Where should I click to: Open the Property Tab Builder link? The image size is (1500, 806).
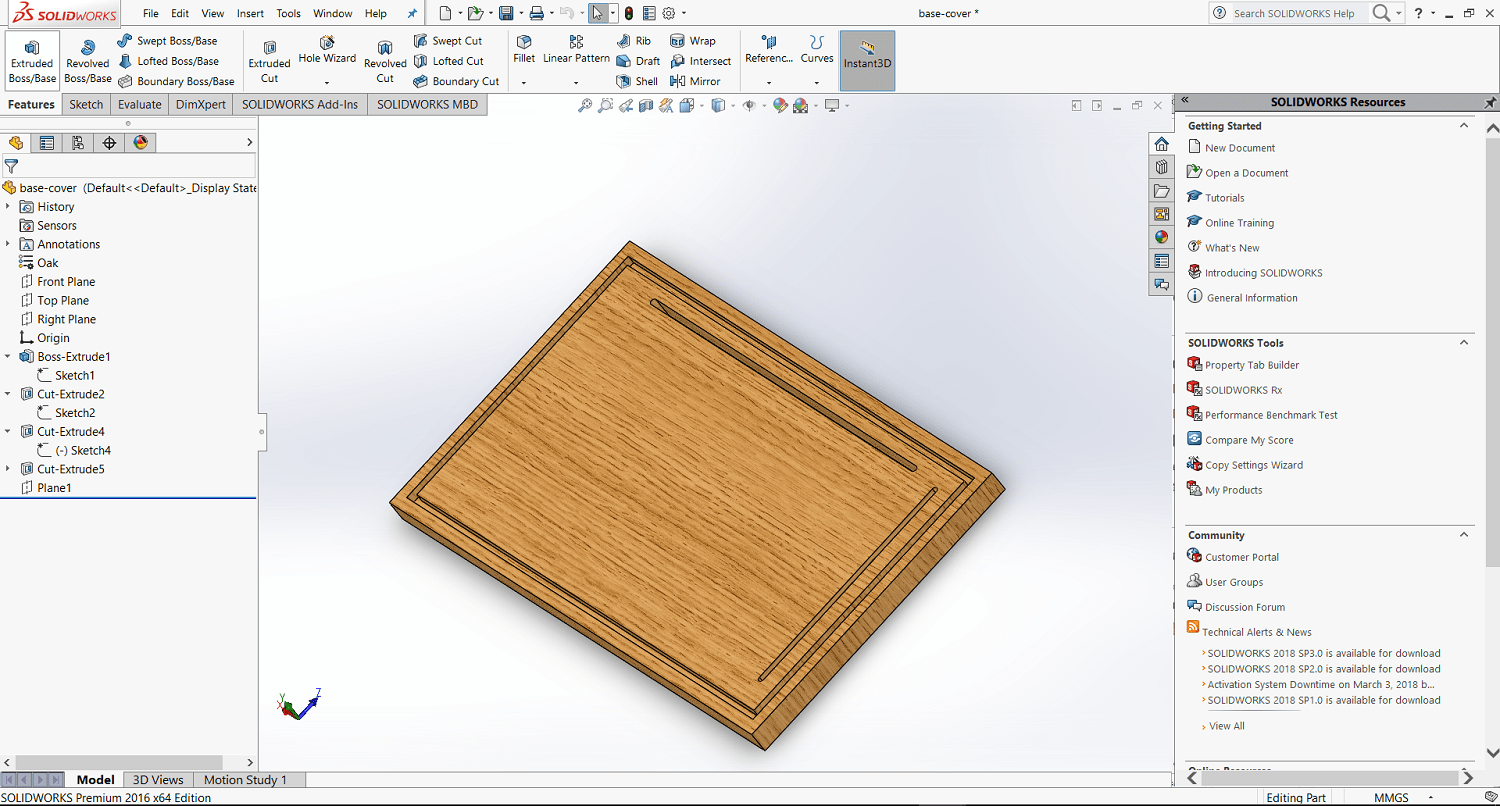tap(1252, 365)
